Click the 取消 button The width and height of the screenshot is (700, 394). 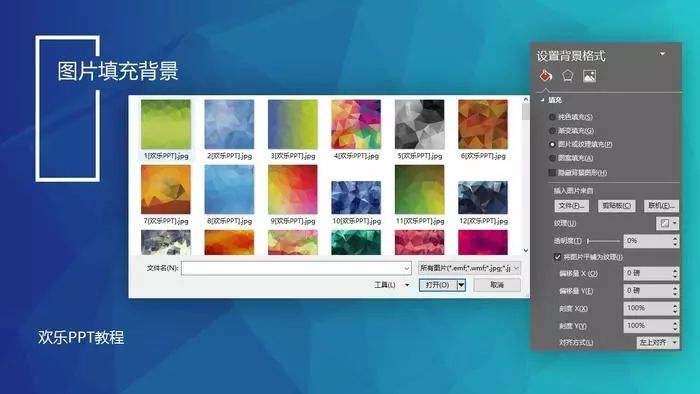coord(497,285)
